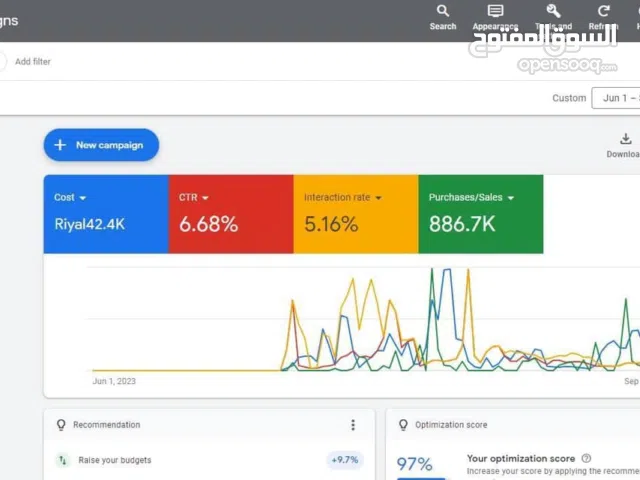Screen dimensions: 640x480
Task: Open the Recommendation card three-dot menu
Action: (x=353, y=425)
